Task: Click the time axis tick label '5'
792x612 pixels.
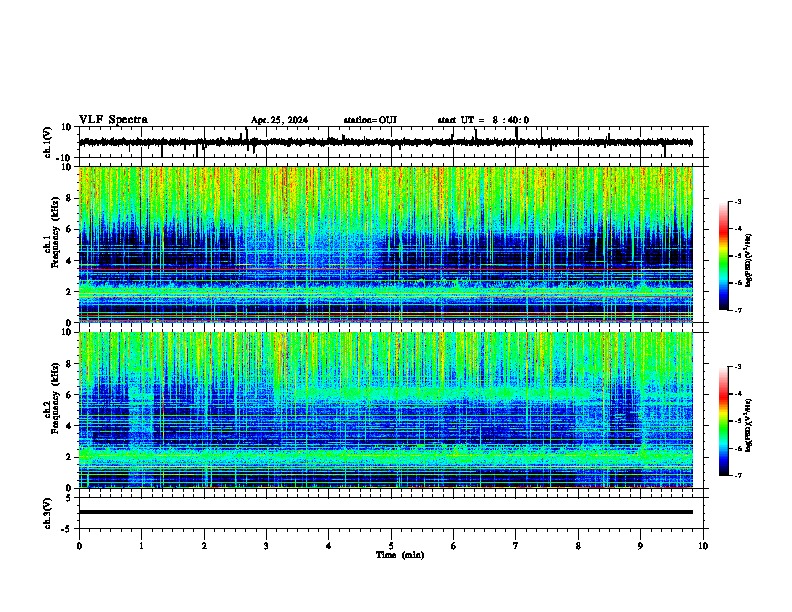Action: pyautogui.click(x=391, y=546)
